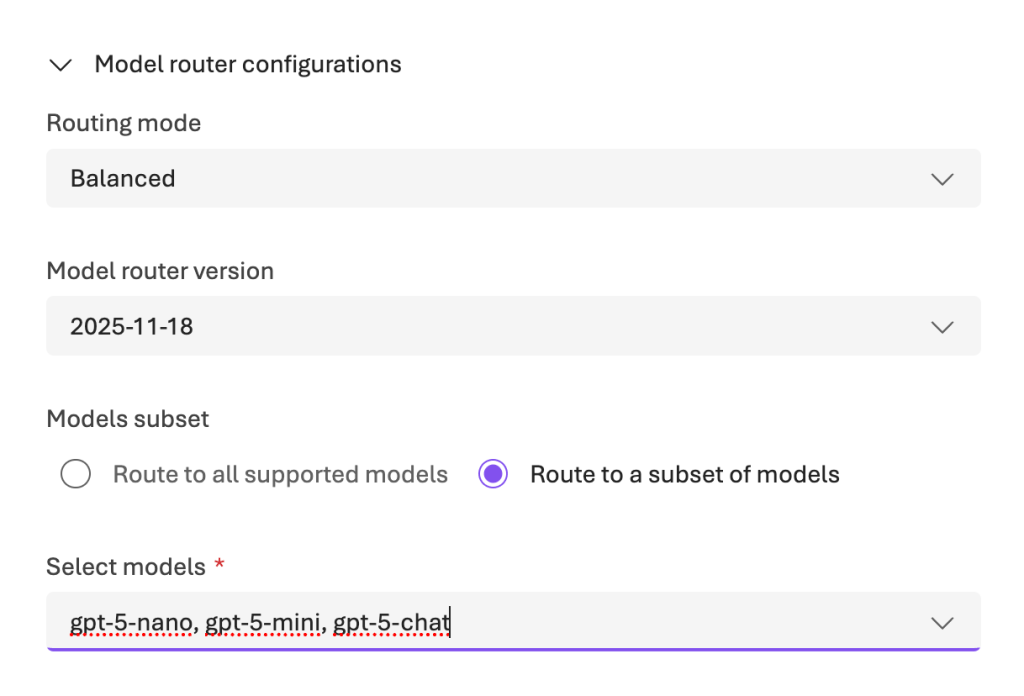Screen dimensions: 1024x696
Task: Click the Balanced routing mode value
Action: point(123,179)
